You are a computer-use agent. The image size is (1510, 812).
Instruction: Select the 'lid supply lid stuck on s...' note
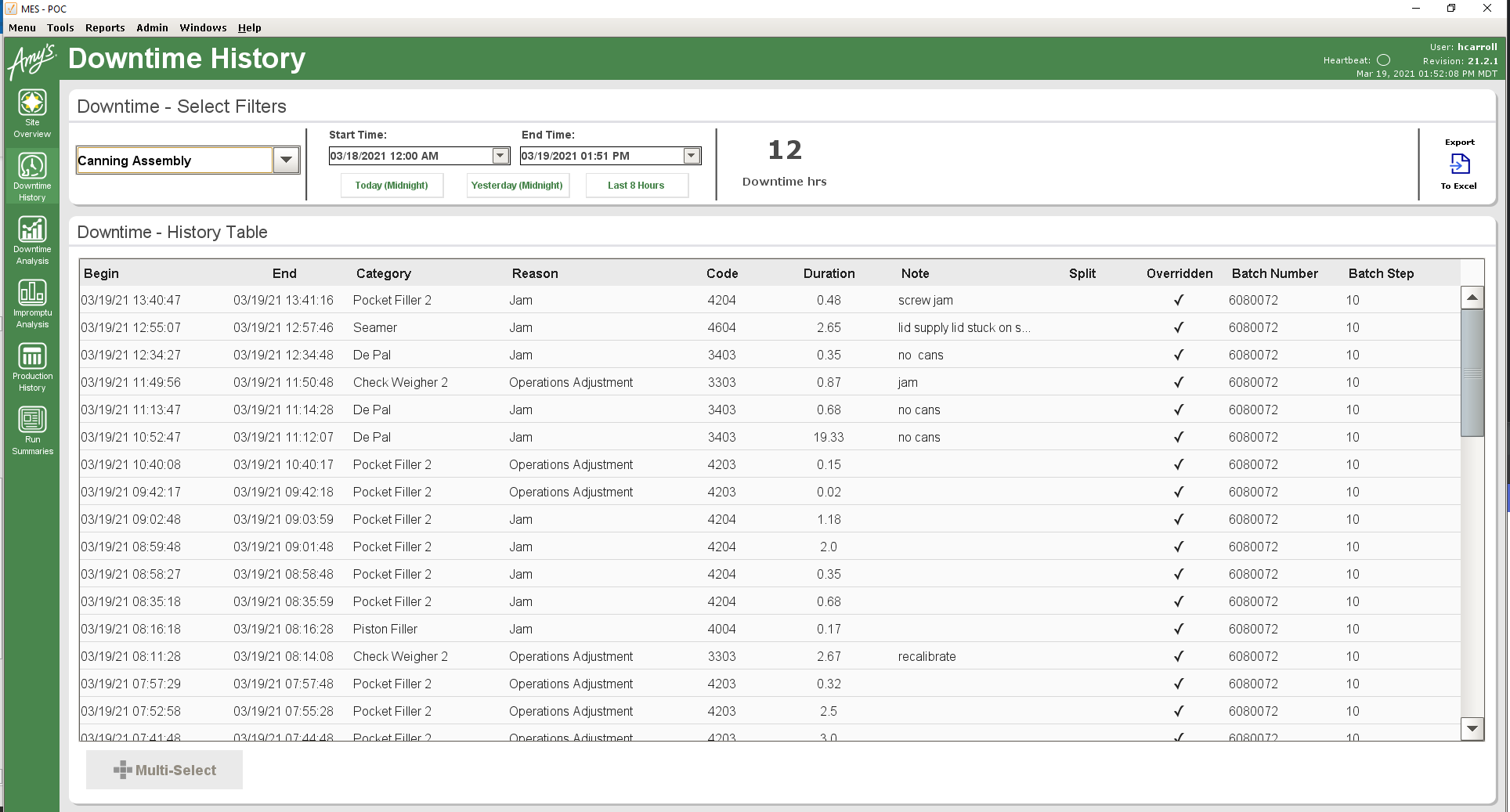pyautogui.click(x=964, y=327)
